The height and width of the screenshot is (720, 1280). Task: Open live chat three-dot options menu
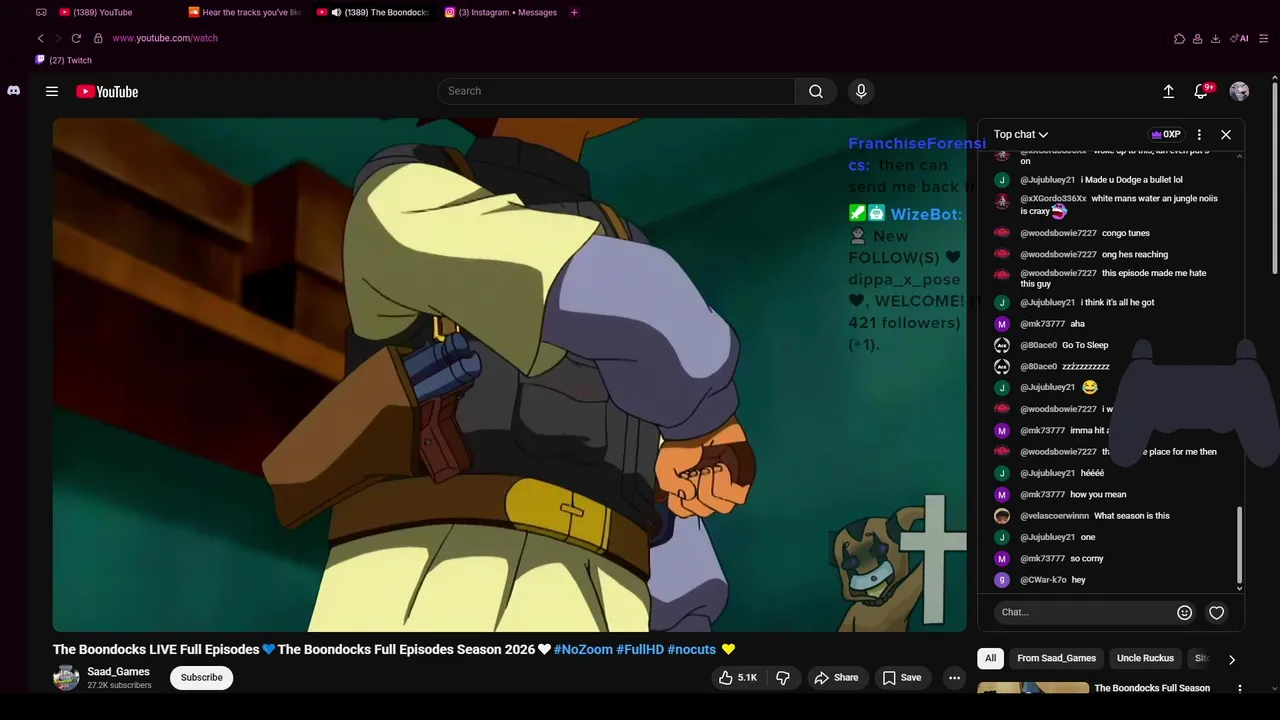tap(1199, 134)
